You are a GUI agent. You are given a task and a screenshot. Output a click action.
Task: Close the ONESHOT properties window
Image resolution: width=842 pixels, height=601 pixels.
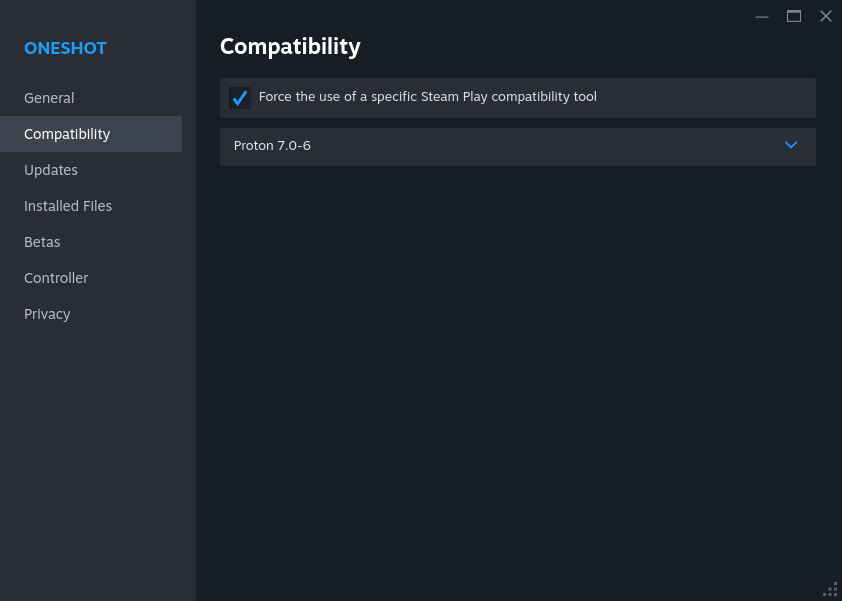[x=826, y=16]
